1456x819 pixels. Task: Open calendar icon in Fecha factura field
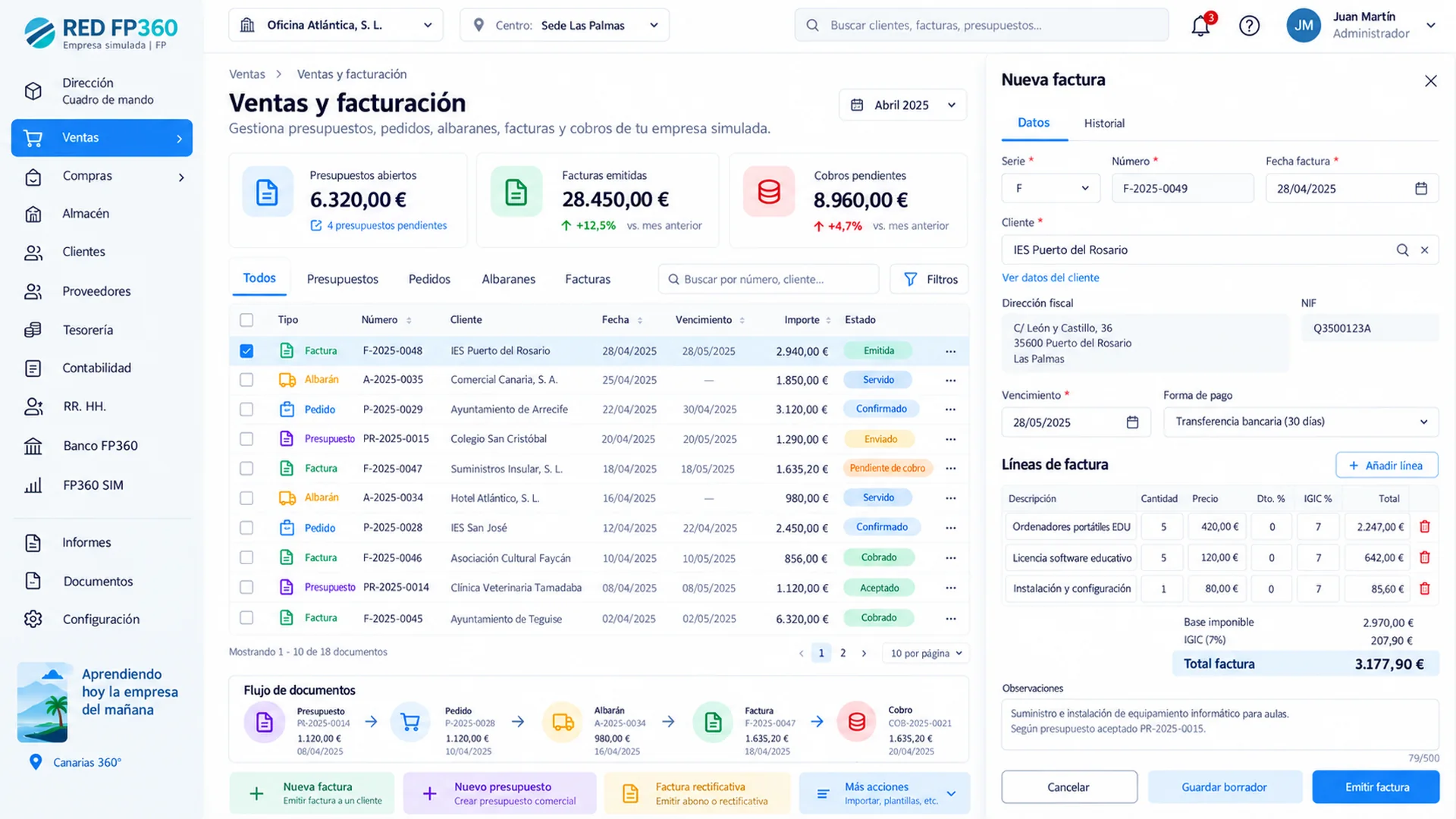1421,189
